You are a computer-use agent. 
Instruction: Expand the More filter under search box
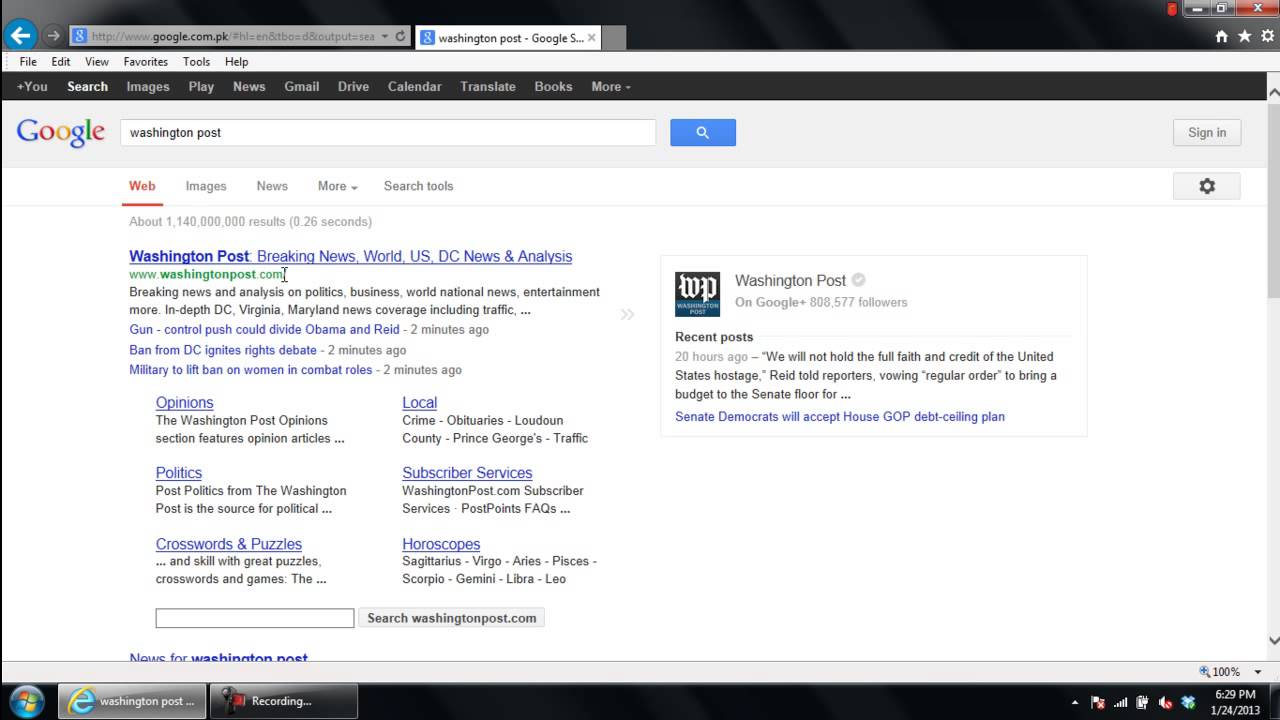click(x=337, y=186)
